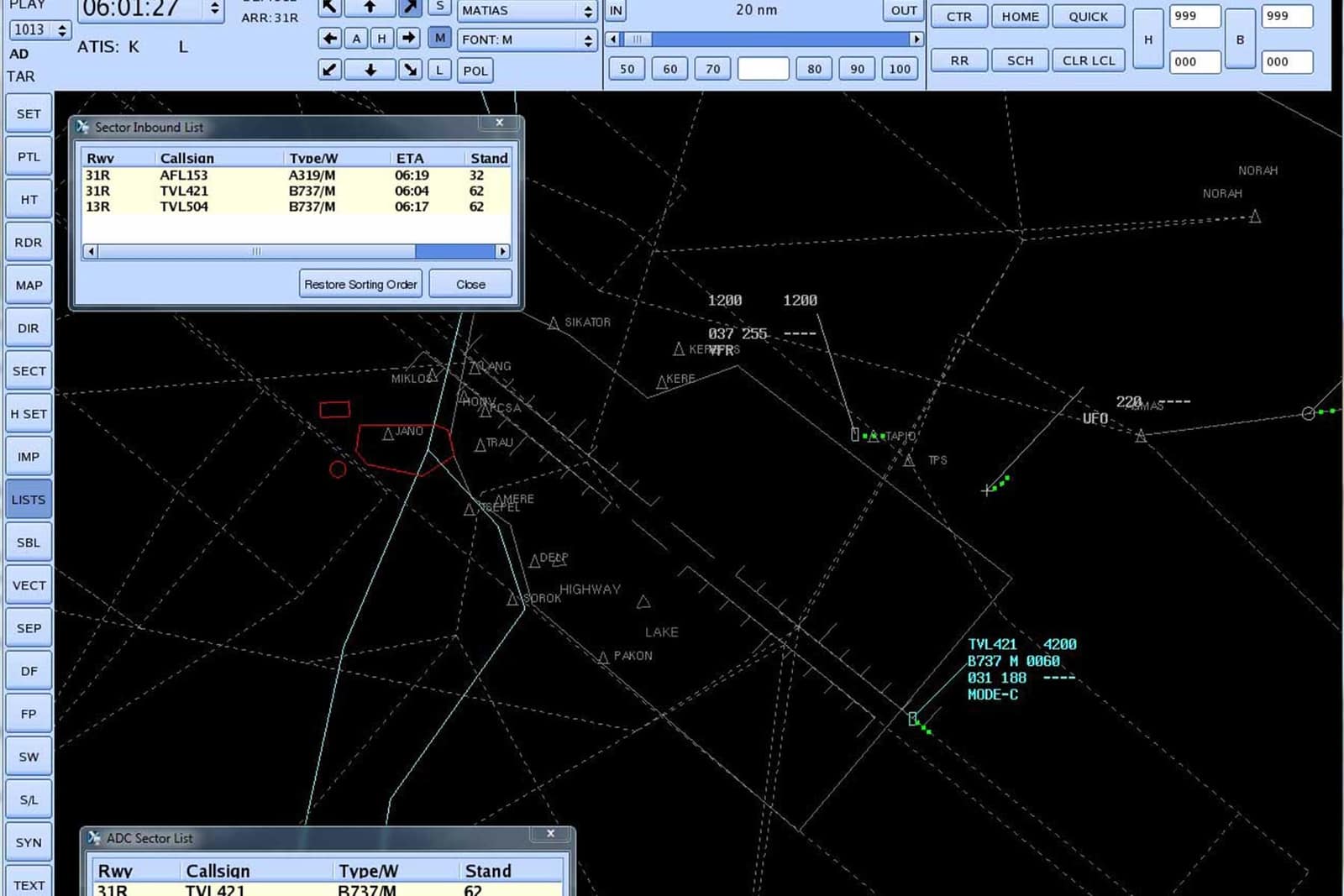The width and height of the screenshot is (1344, 896).
Task: Open the FP flight plan panel
Action: click(x=28, y=713)
